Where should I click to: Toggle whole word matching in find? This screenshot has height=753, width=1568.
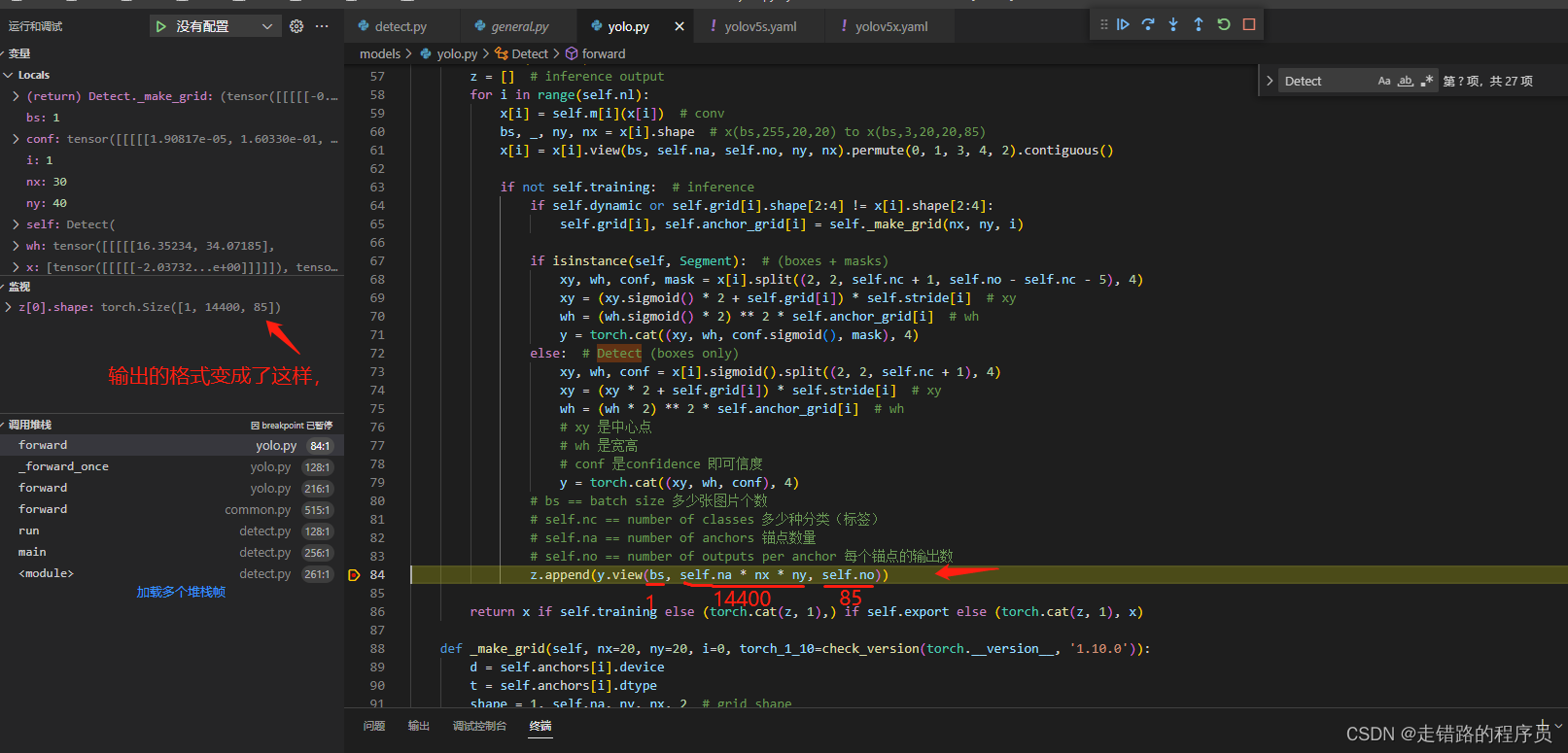pos(1406,81)
